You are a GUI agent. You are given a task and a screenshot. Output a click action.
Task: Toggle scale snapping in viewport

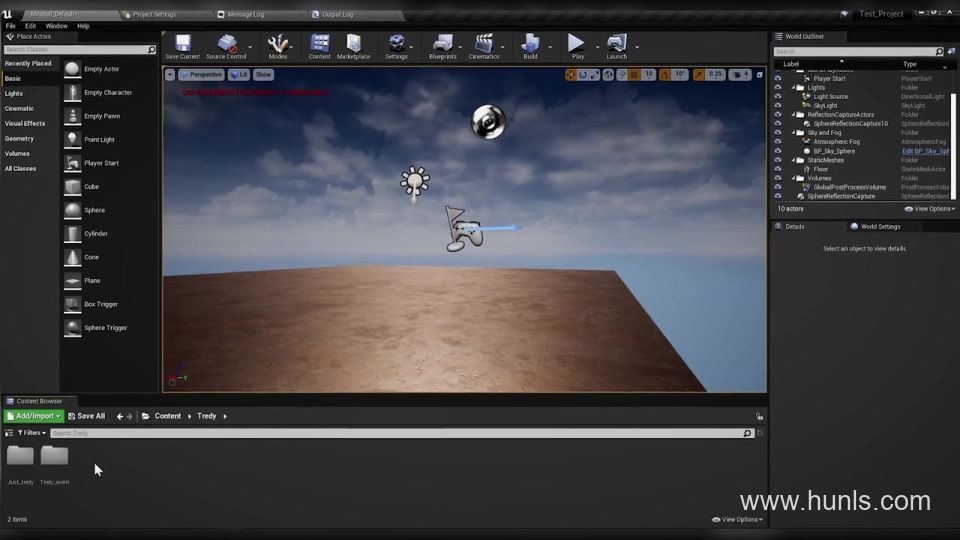tap(699, 75)
